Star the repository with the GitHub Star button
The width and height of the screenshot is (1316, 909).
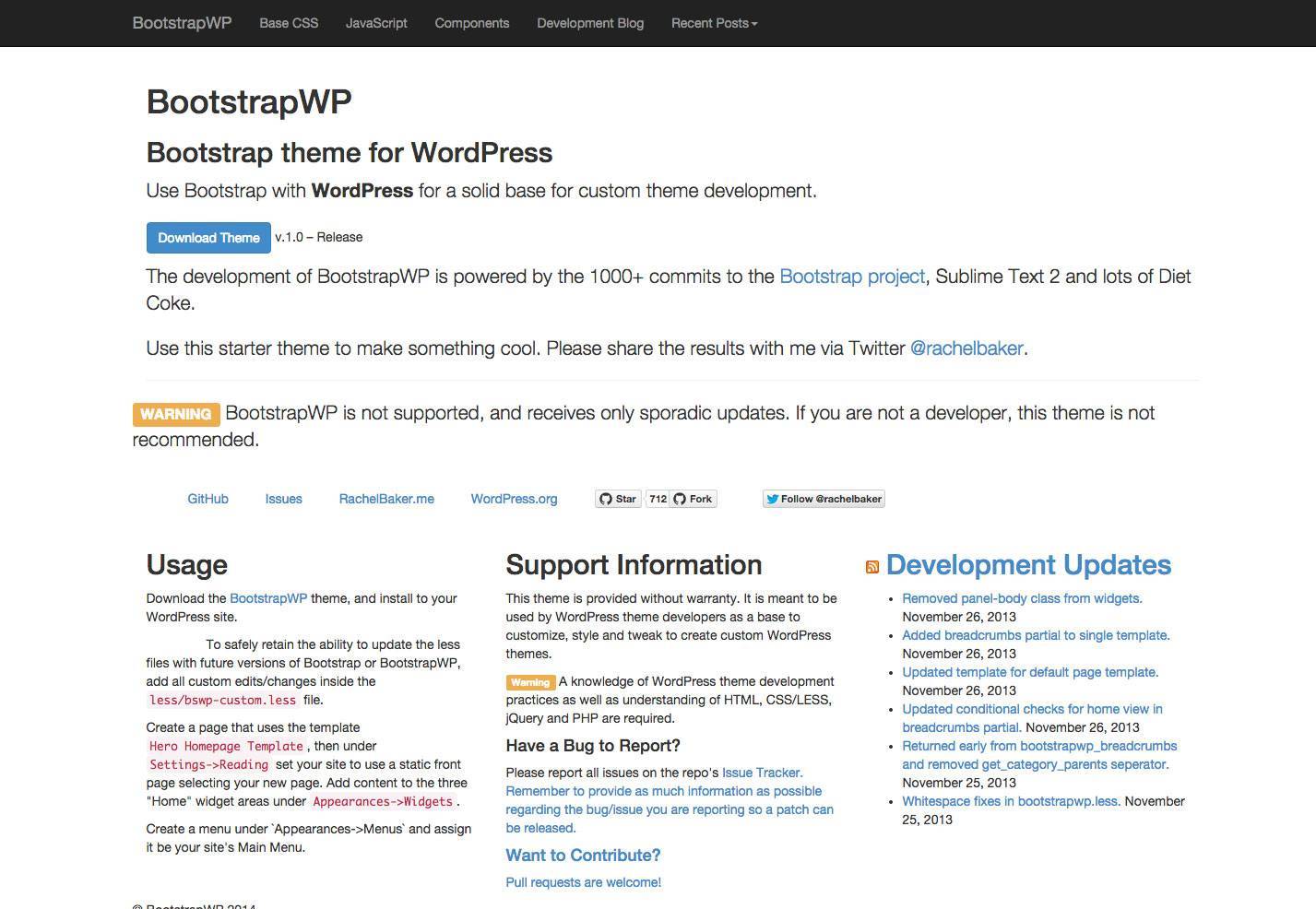pyautogui.click(x=618, y=499)
